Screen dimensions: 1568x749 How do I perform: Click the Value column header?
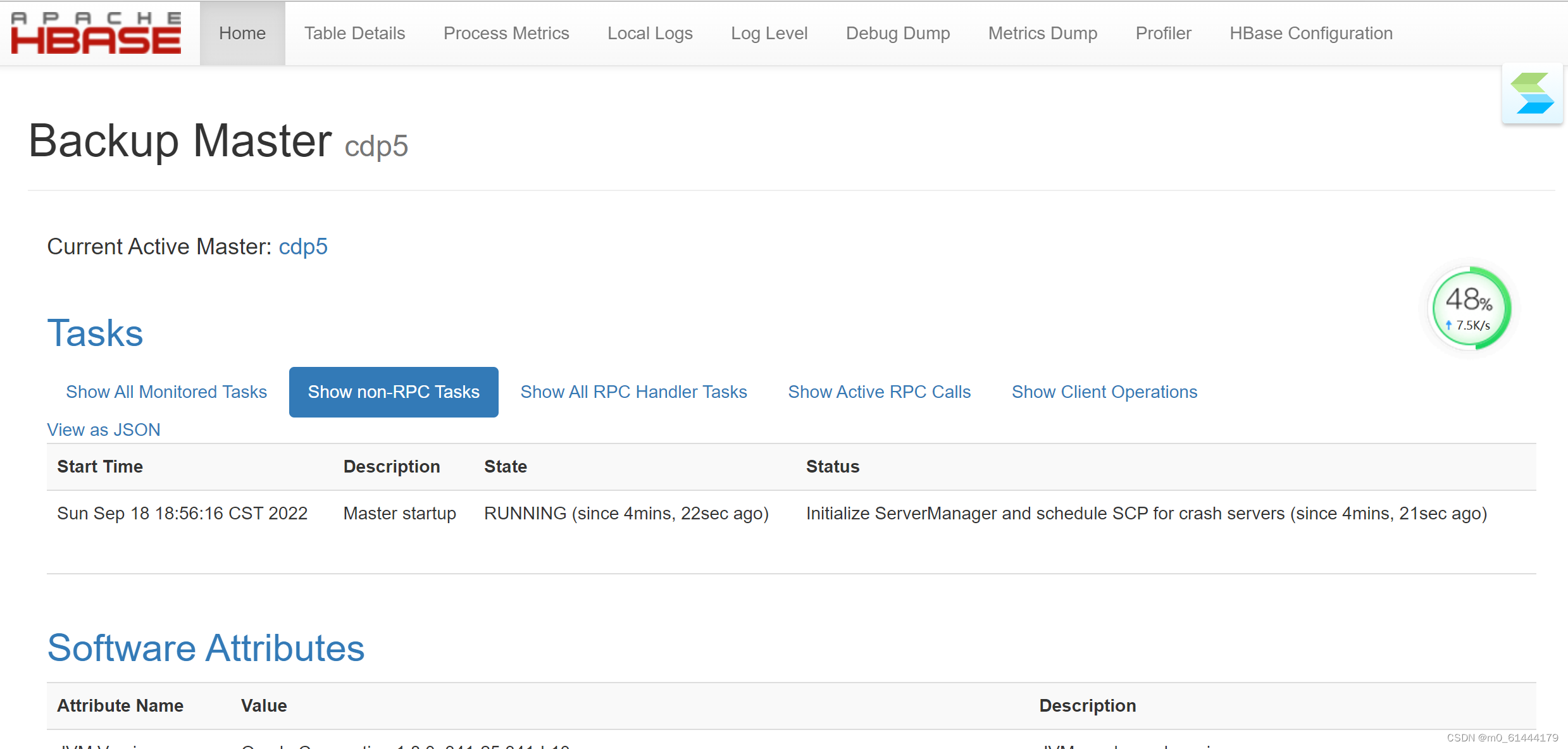[x=264, y=706]
